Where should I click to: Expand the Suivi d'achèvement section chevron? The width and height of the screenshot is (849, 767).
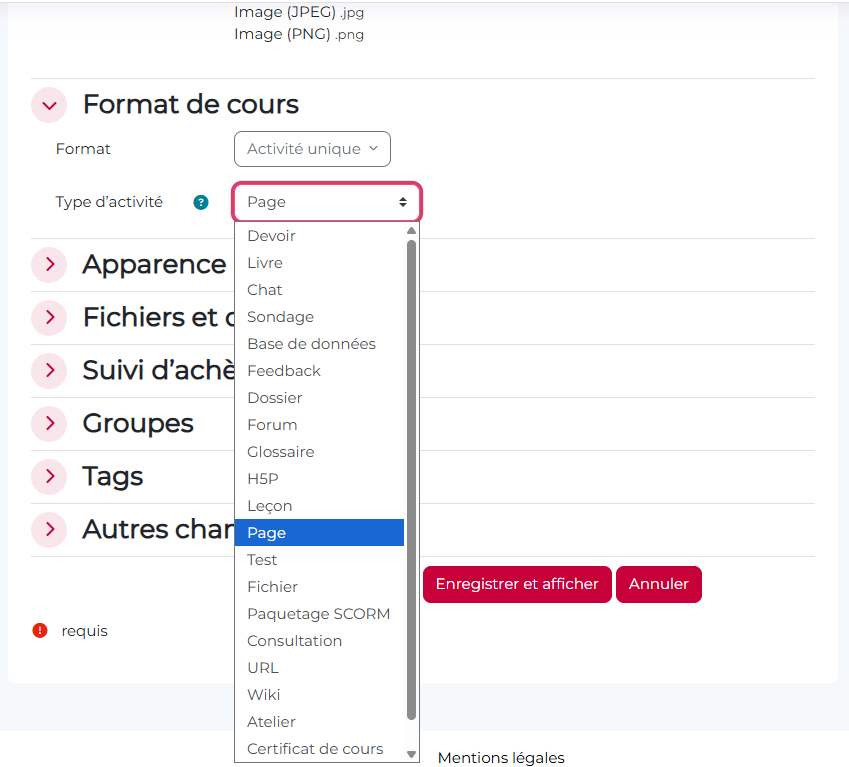(x=49, y=371)
